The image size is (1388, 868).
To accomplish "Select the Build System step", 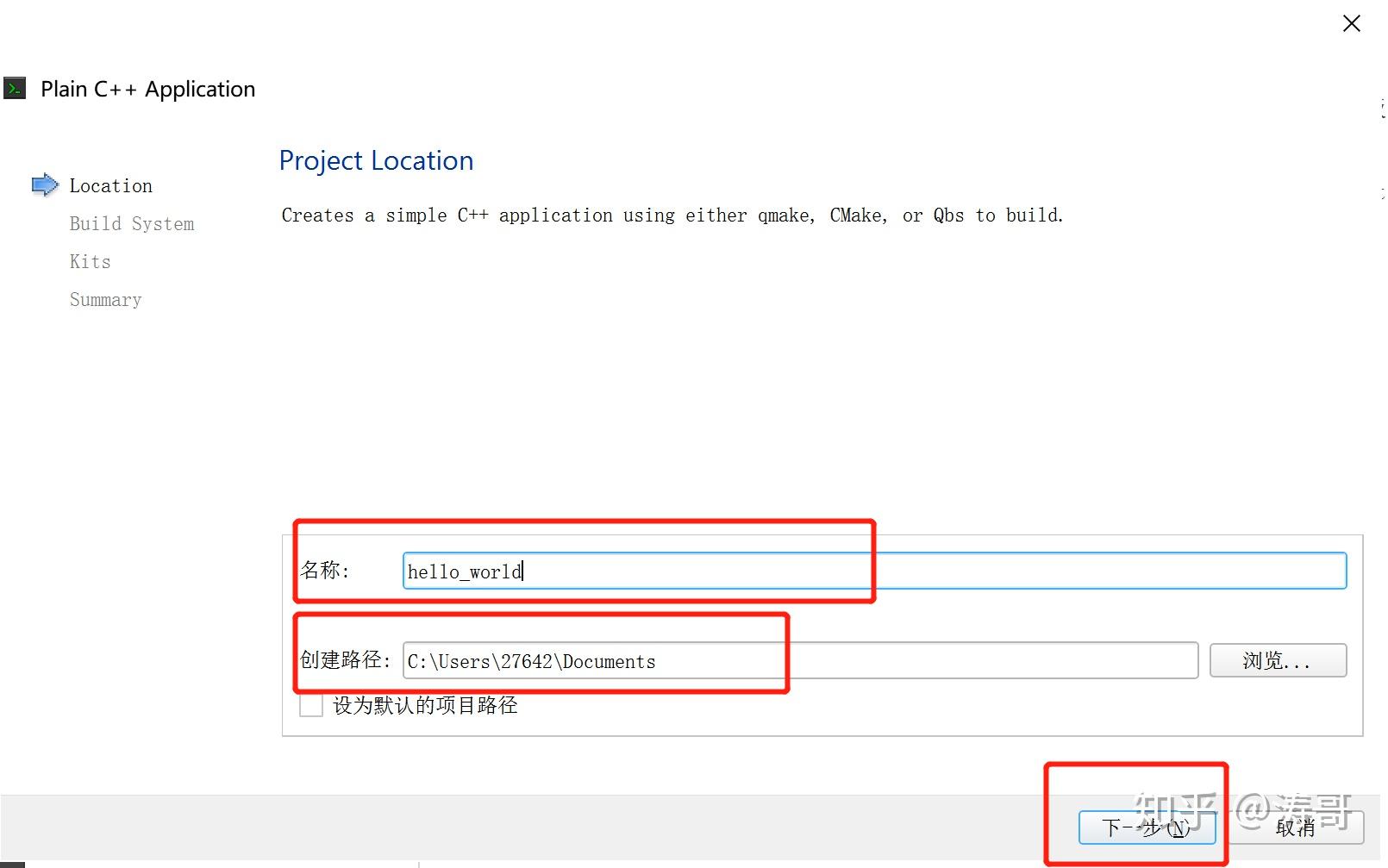I will (131, 223).
